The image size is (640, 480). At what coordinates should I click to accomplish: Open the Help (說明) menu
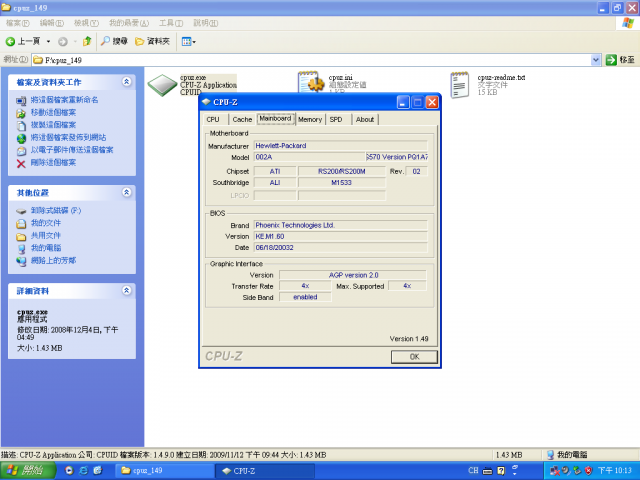pyautogui.click(x=205, y=23)
